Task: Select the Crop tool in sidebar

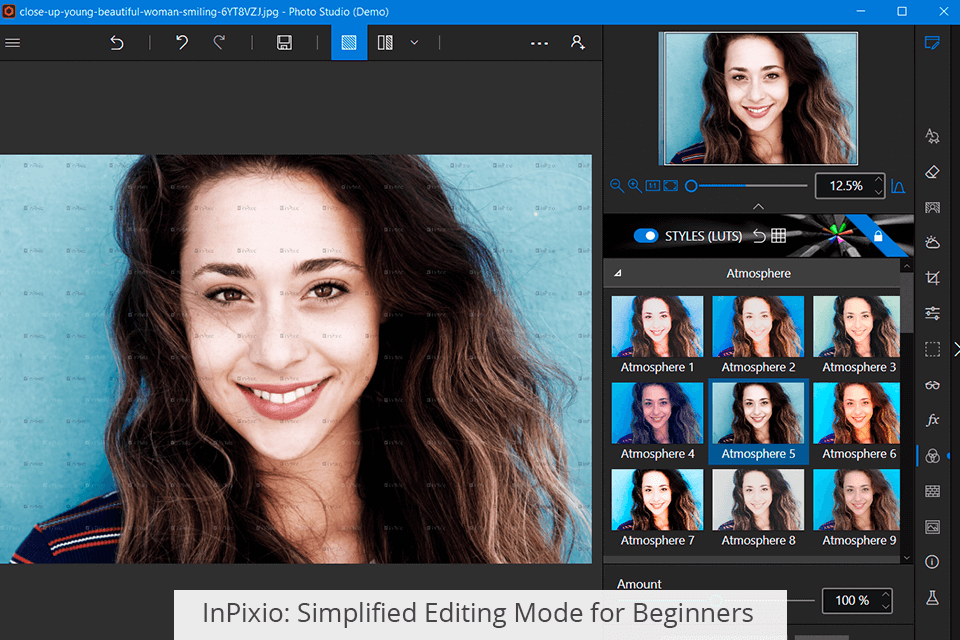Action: 932,278
